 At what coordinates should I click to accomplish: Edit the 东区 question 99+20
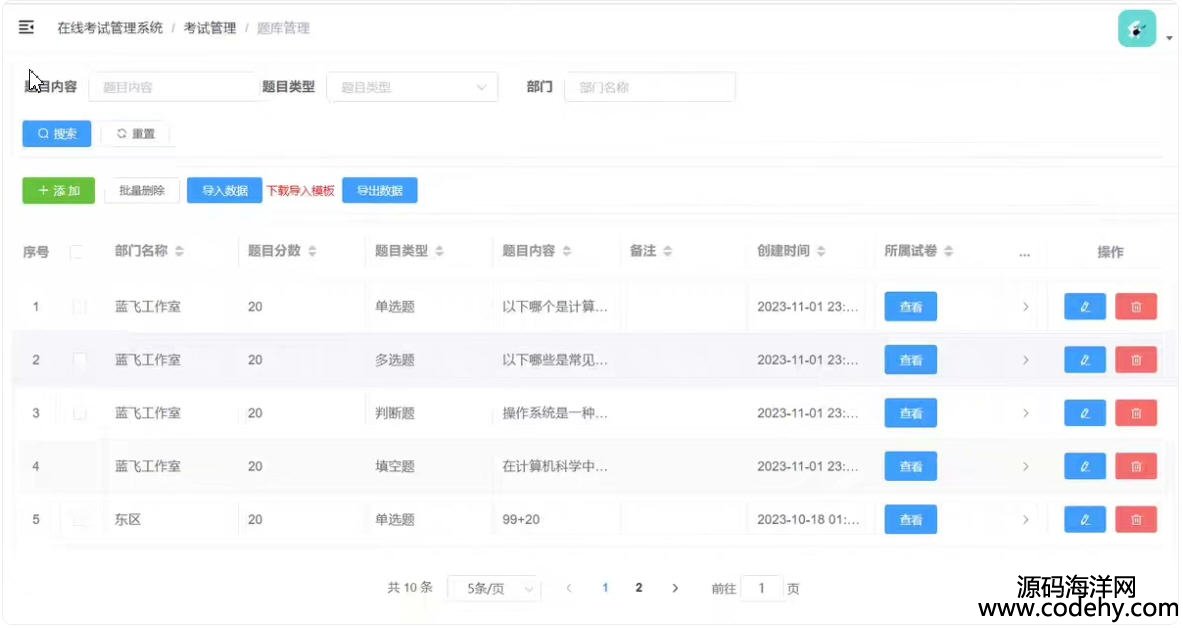pyautogui.click(x=1084, y=519)
